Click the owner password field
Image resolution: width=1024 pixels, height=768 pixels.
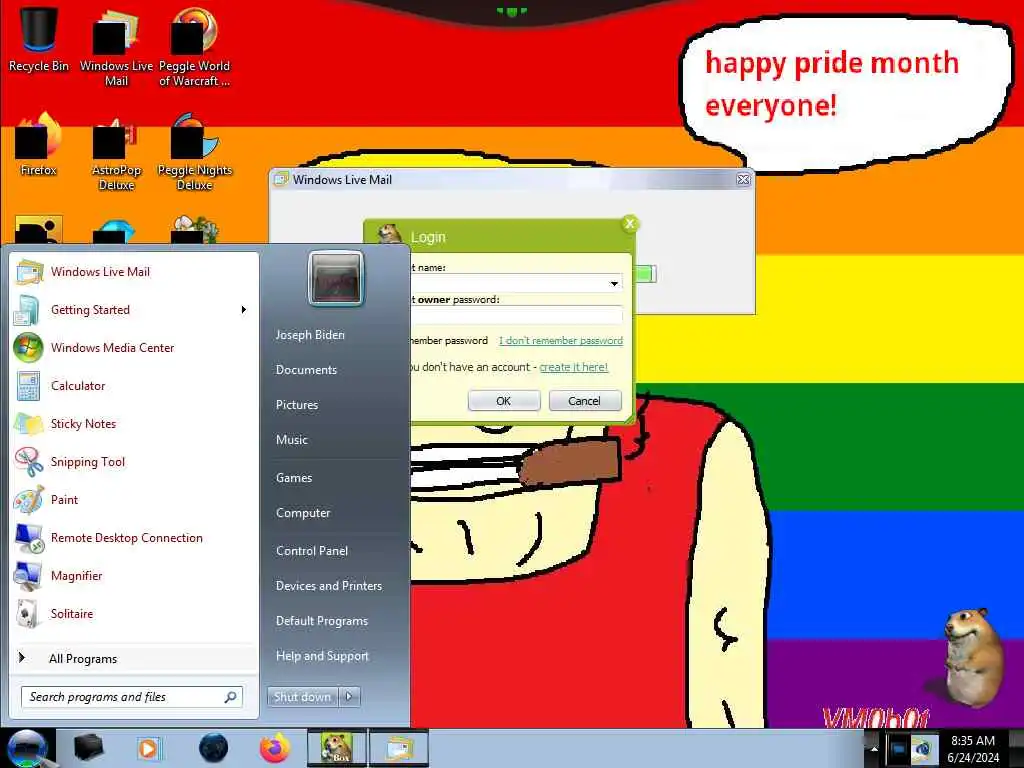(x=517, y=316)
